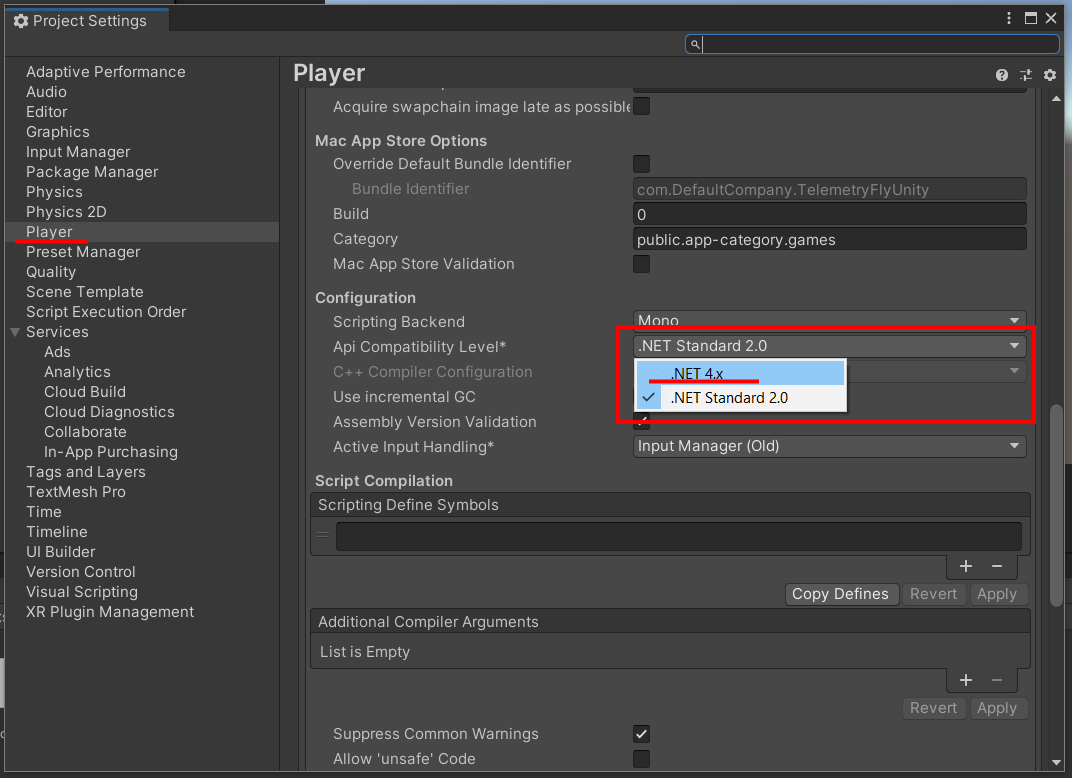Screen dimensions: 1072x778
Task: Click the scroll up arrow
Action: click(1056, 99)
